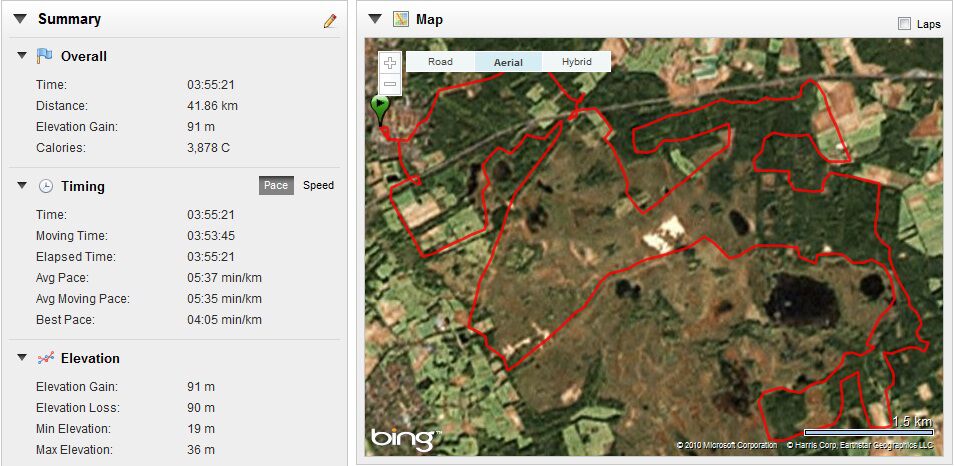Screen dimensions: 954x466
Task: Zoom out the map with minus button
Action: coord(390,85)
